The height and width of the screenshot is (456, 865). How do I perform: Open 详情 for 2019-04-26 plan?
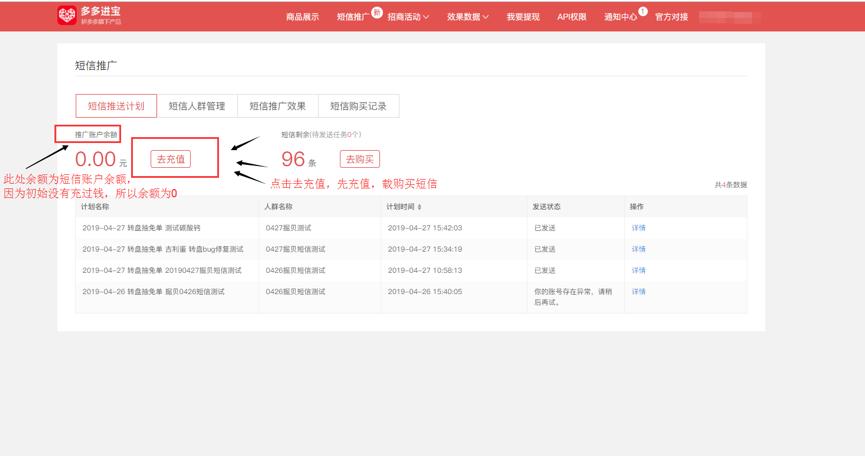[x=638, y=292]
